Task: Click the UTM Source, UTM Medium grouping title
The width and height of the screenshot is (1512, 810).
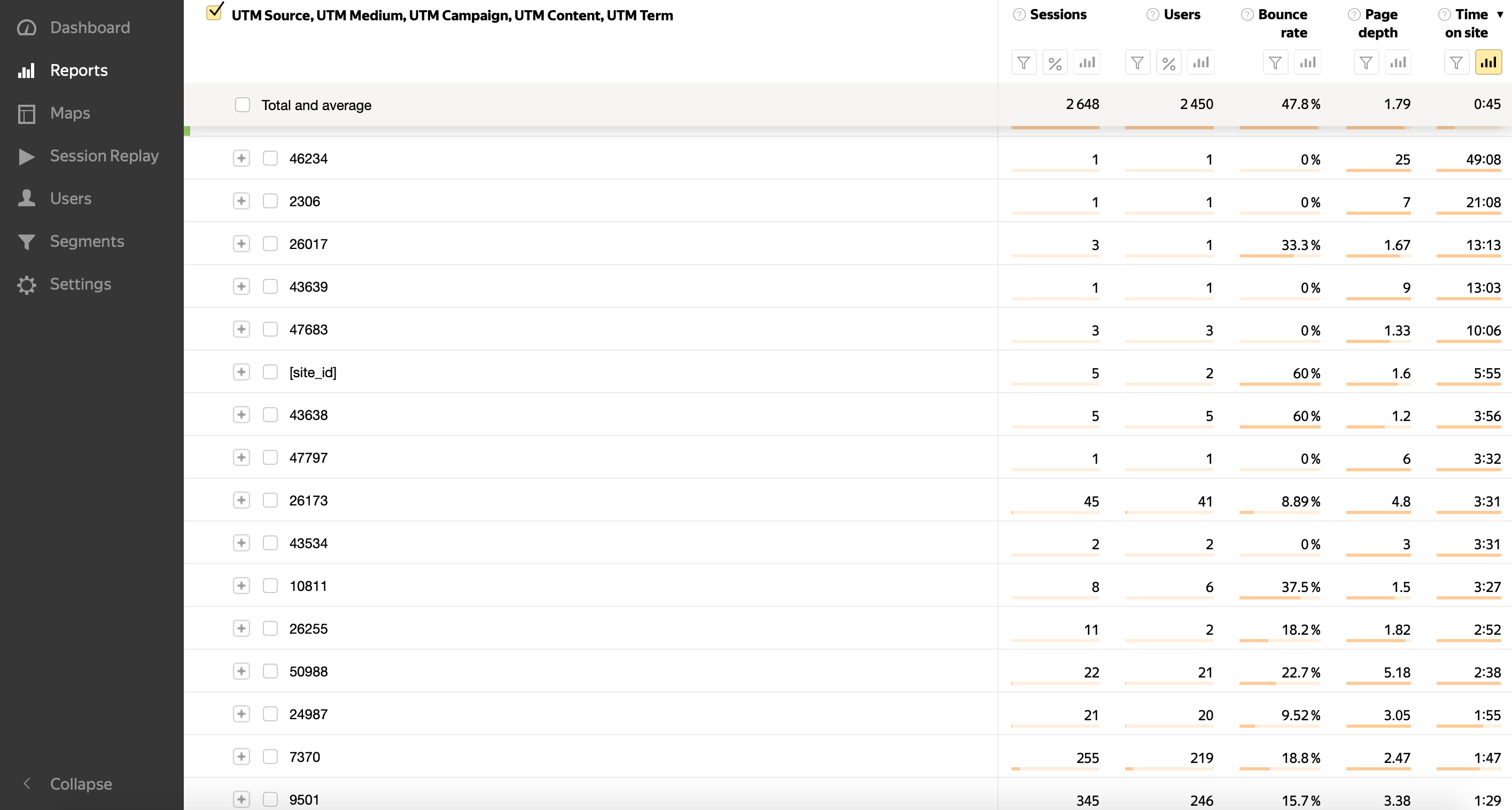Action: [452, 15]
